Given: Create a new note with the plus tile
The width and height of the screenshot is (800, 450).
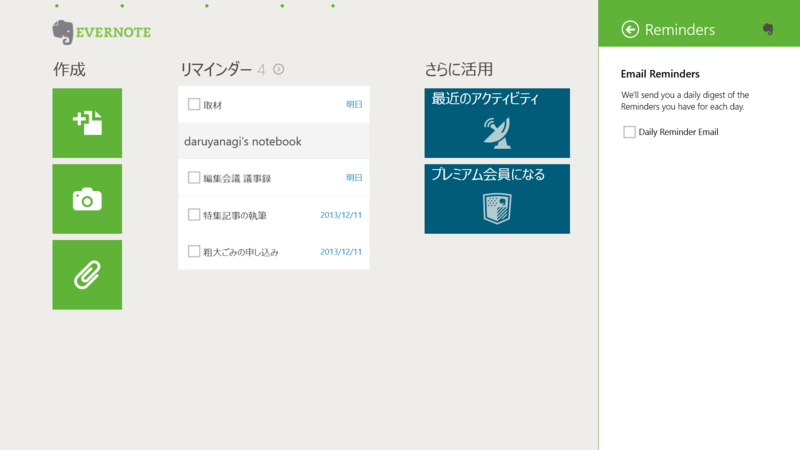Looking at the screenshot, I should click(x=87, y=123).
